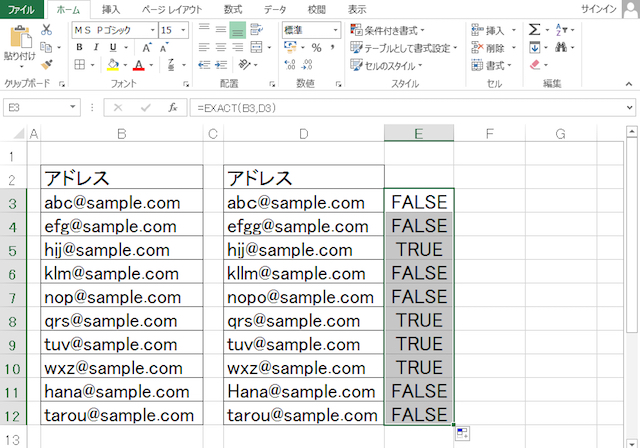Open 条件付き書式 conditional formatting

[387, 30]
